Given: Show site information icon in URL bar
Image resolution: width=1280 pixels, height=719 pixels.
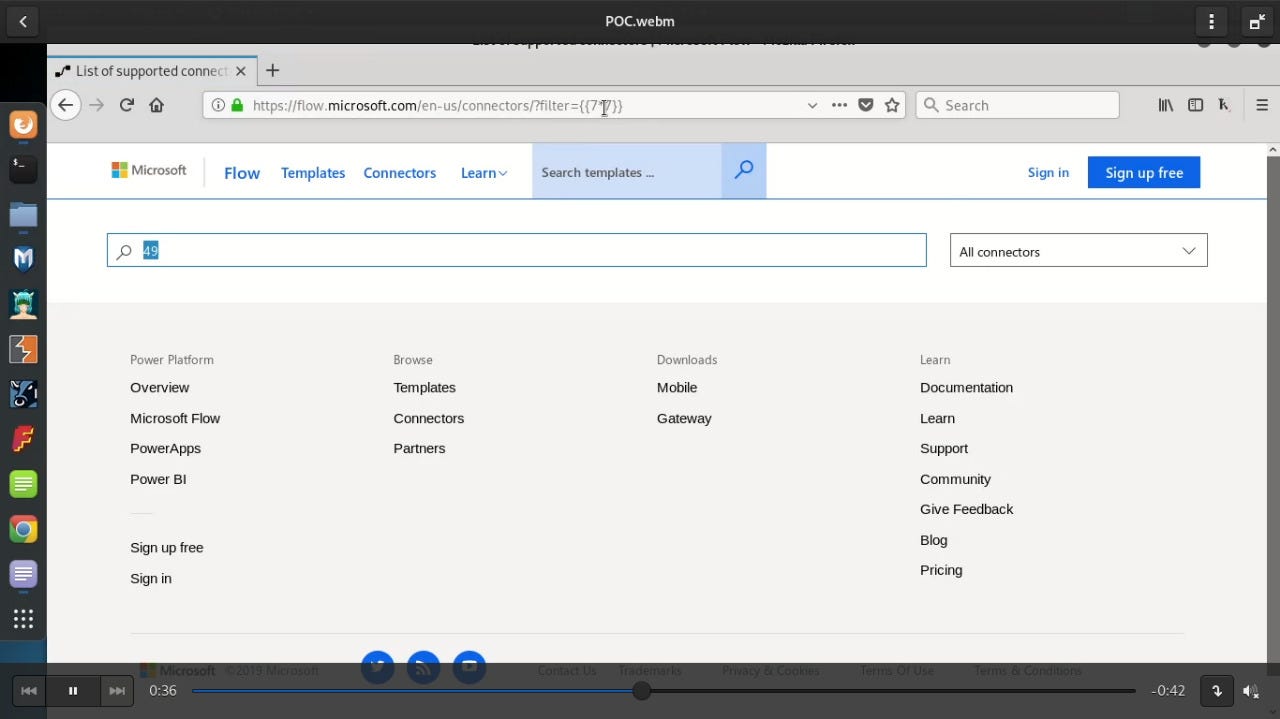Looking at the screenshot, I should [218, 105].
